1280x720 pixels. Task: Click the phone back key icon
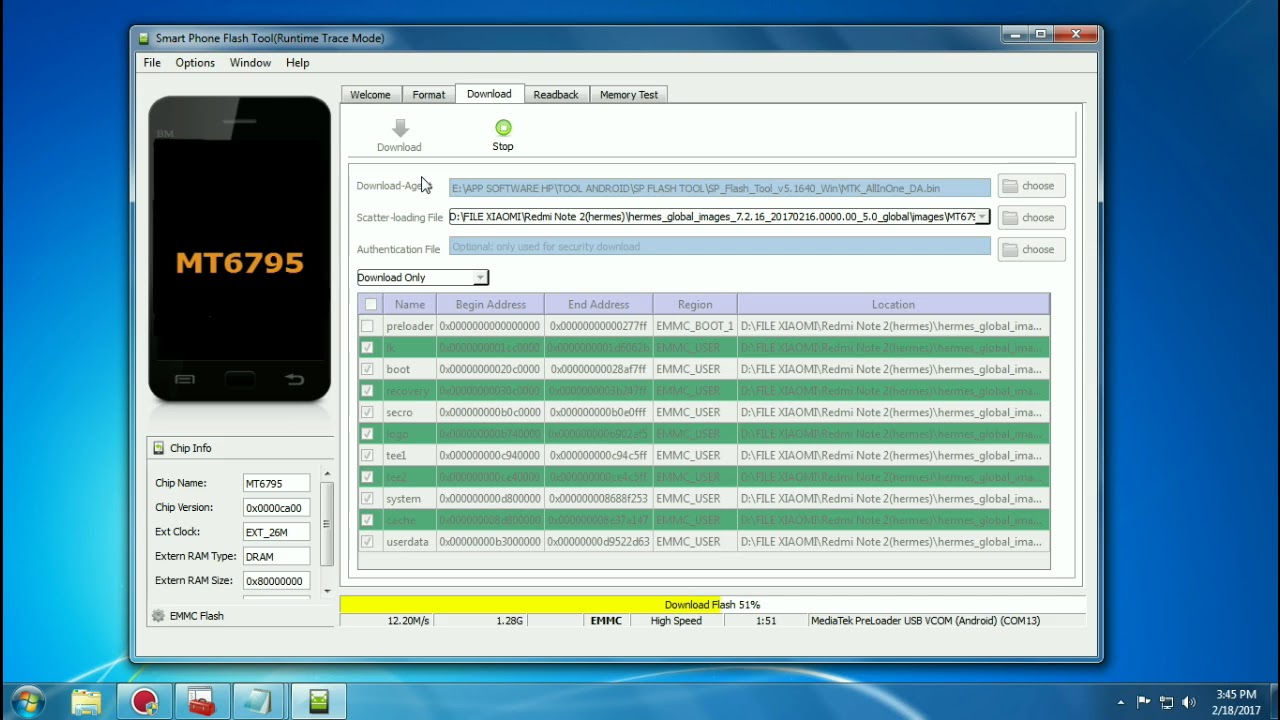click(x=295, y=379)
